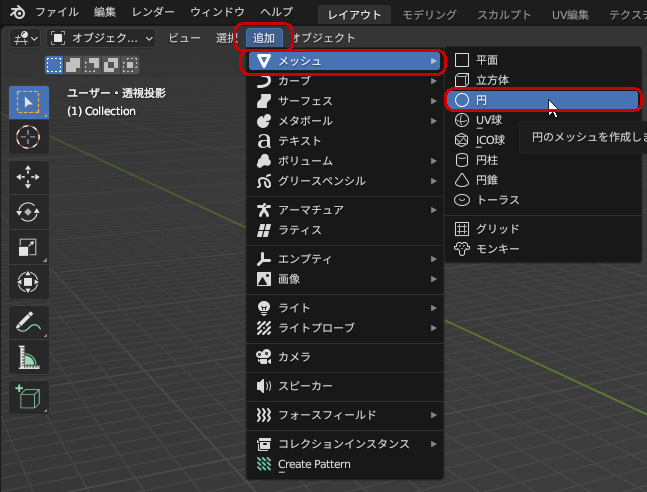Expand the ライト submenu
The height and width of the screenshot is (492, 647).
tap(345, 308)
